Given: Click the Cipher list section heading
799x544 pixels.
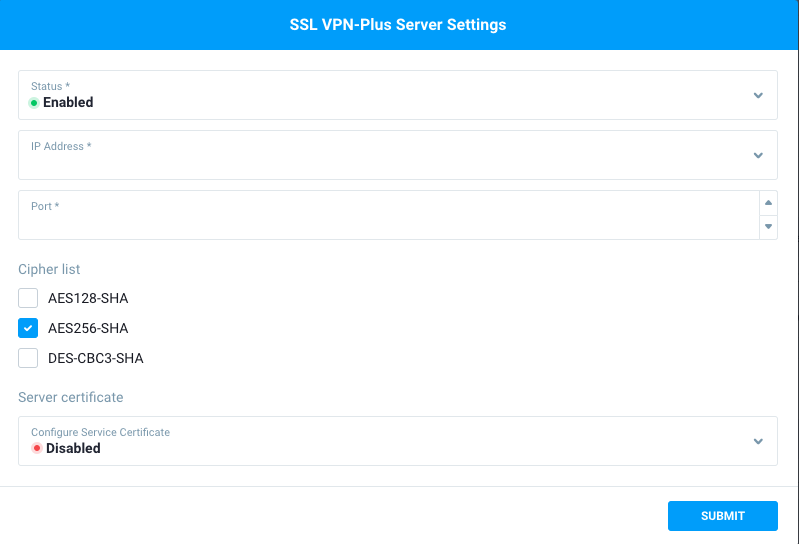Looking at the screenshot, I should coord(49,269).
